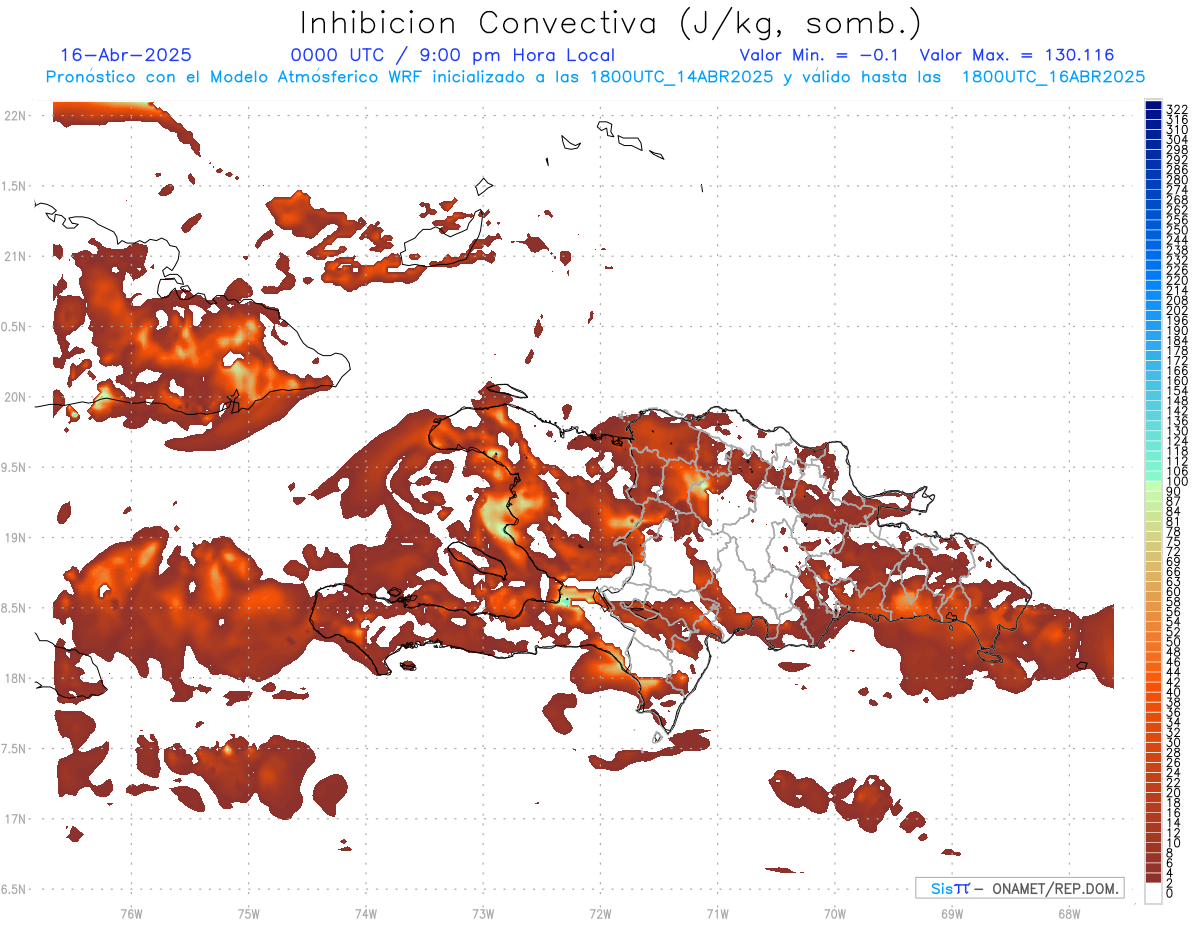Click the colorbar value label '100'
This screenshot has width=1200, height=927.
pos(1177,482)
